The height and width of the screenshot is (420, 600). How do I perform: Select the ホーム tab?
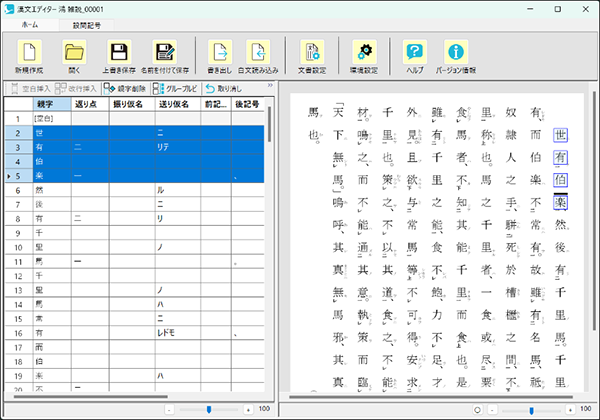click(30, 24)
